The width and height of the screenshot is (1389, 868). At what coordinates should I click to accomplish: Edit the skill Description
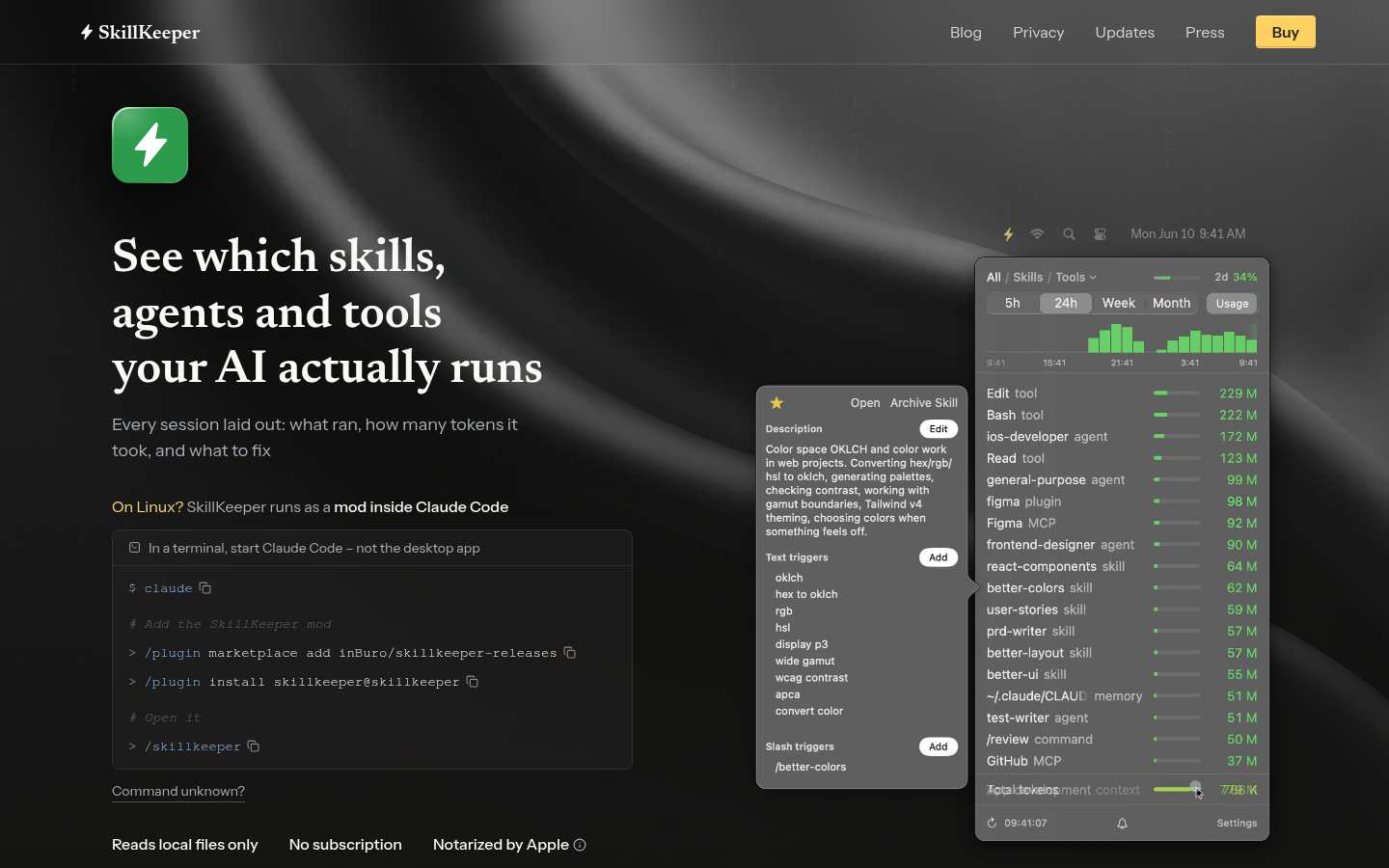(x=939, y=429)
